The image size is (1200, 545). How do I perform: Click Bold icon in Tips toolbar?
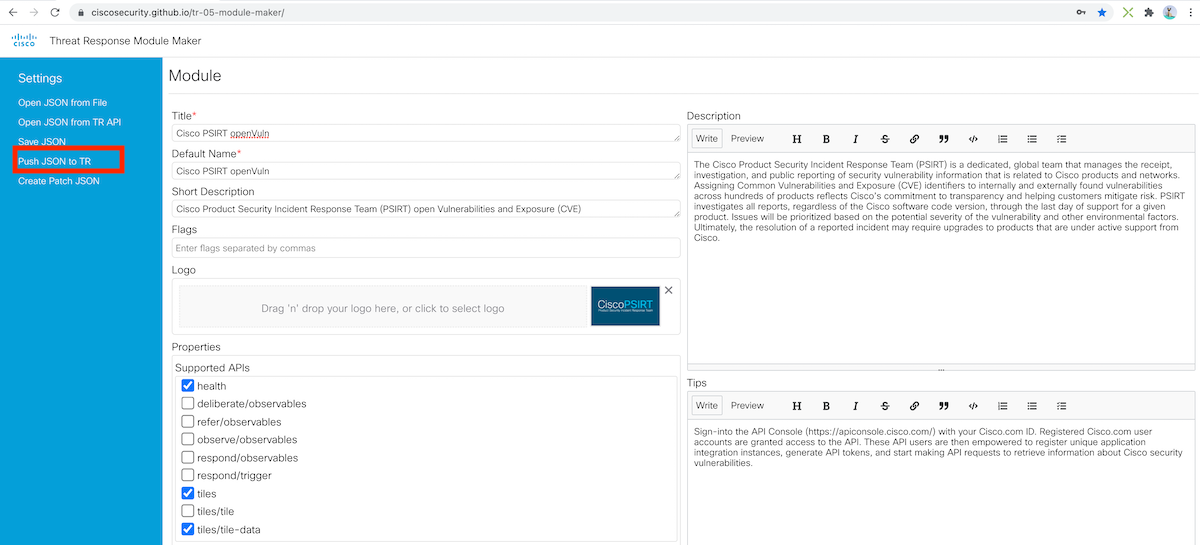pyautogui.click(x=826, y=406)
